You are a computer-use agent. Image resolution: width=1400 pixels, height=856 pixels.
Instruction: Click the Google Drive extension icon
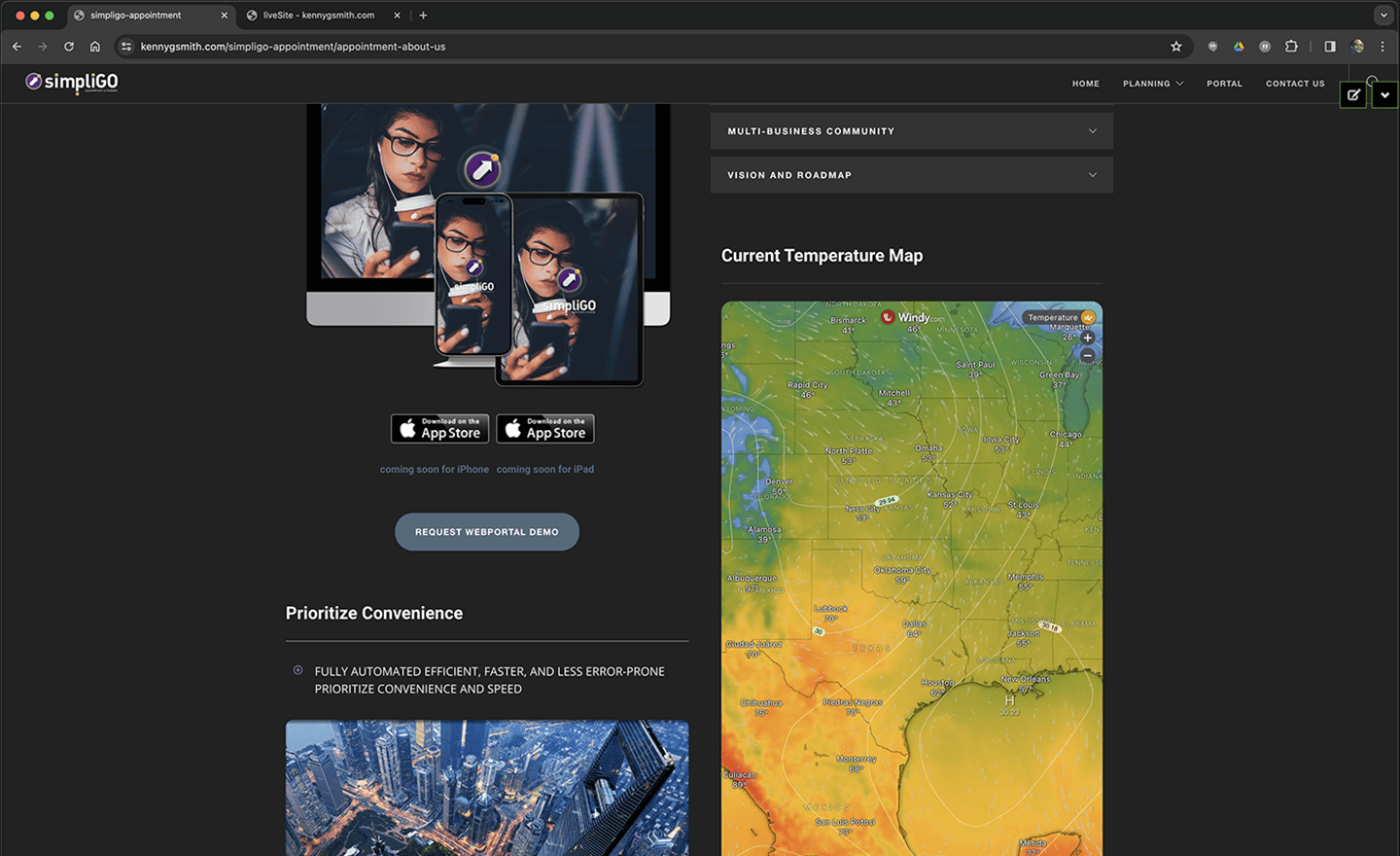(x=1239, y=46)
